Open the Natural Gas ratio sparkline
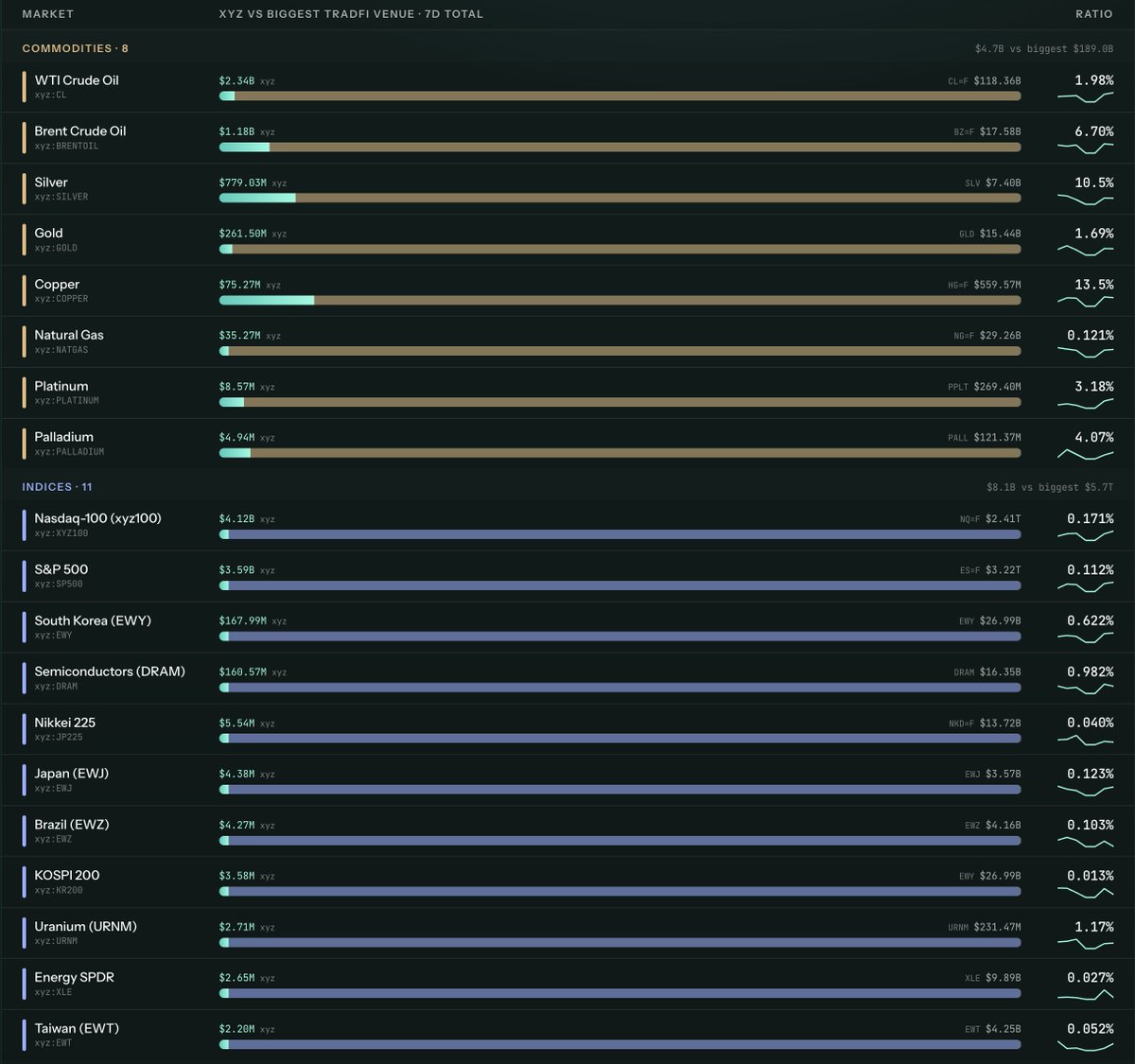 point(1086,353)
